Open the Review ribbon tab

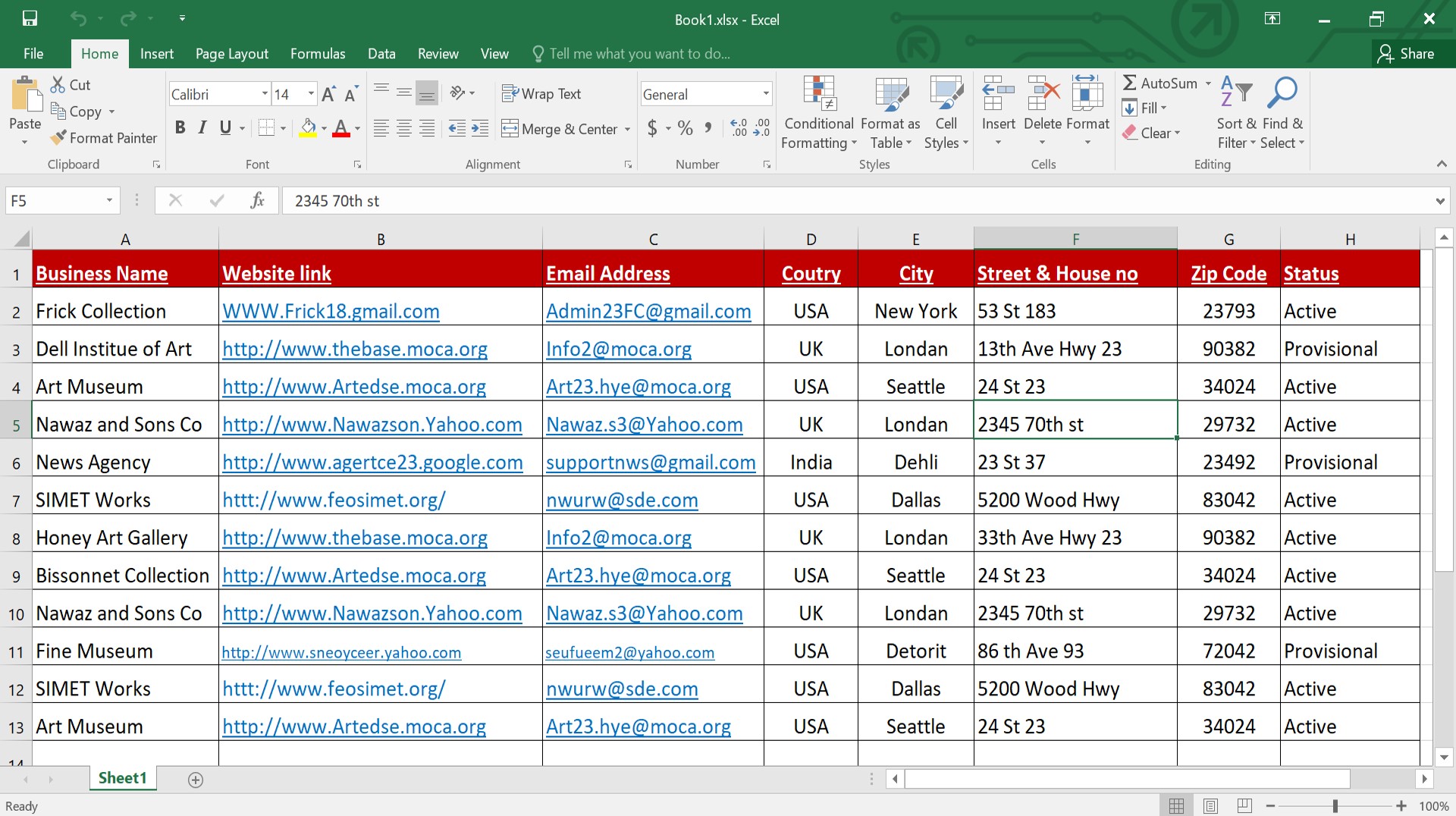coord(438,53)
